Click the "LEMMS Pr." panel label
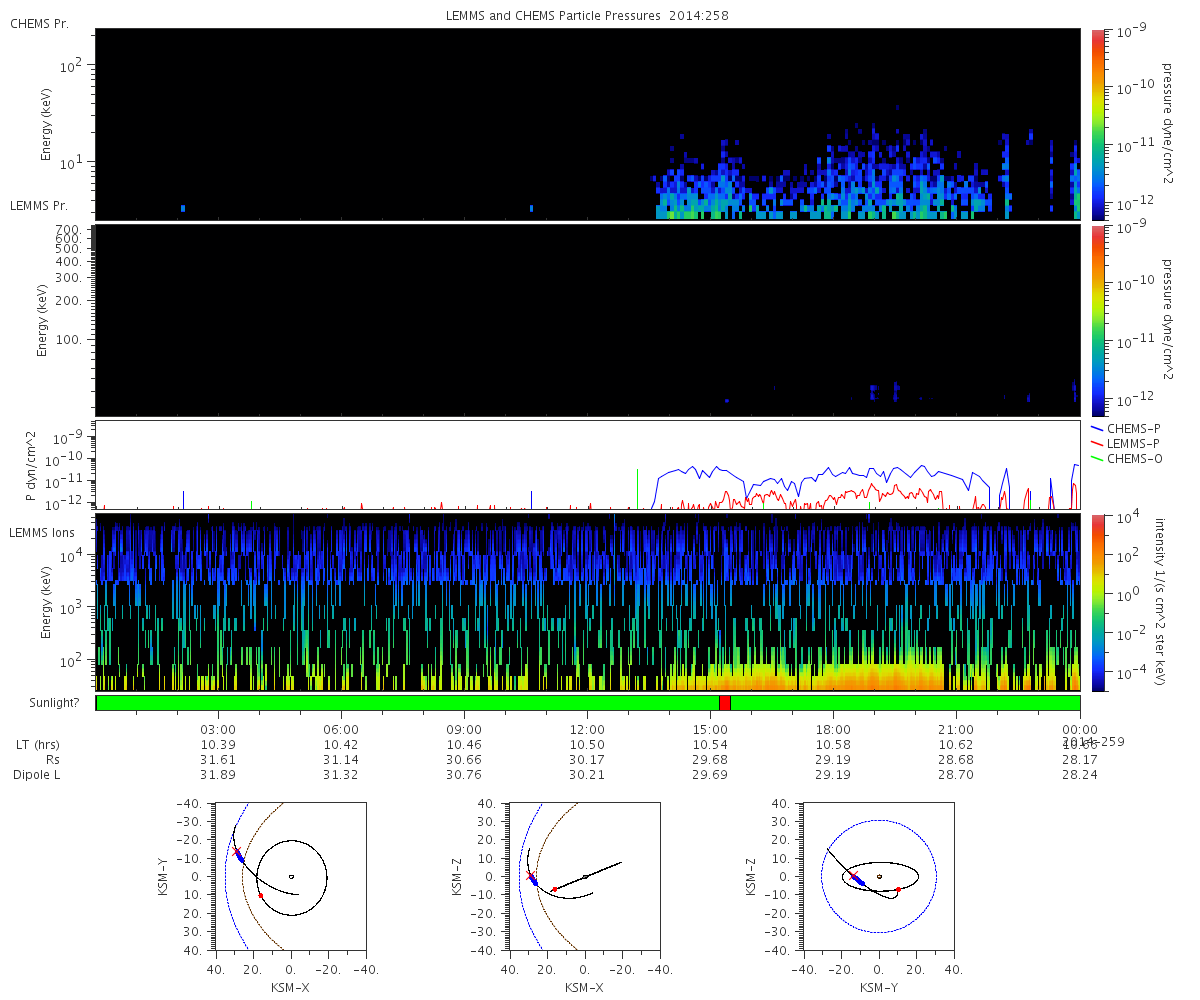The image size is (1200, 1000). coord(39,205)
